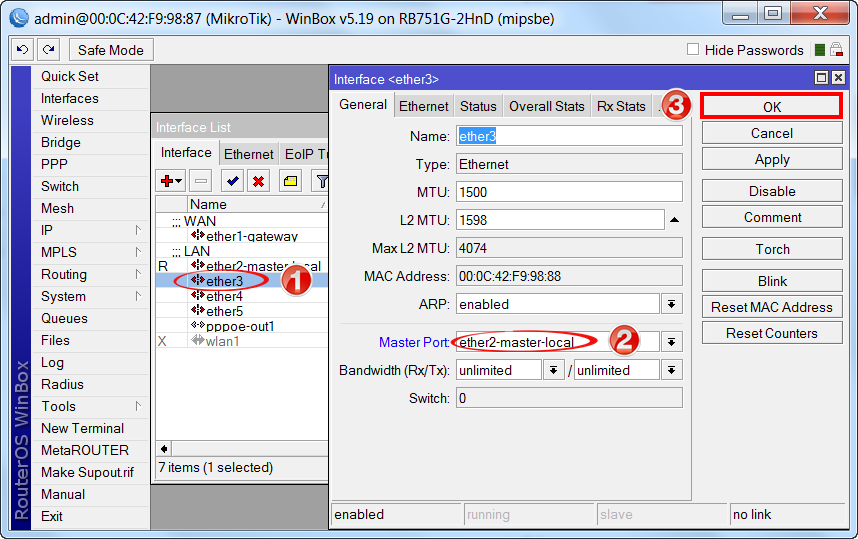858x539 pixels.
Task: Click the Apply button
Action: [x=772, y=159]
